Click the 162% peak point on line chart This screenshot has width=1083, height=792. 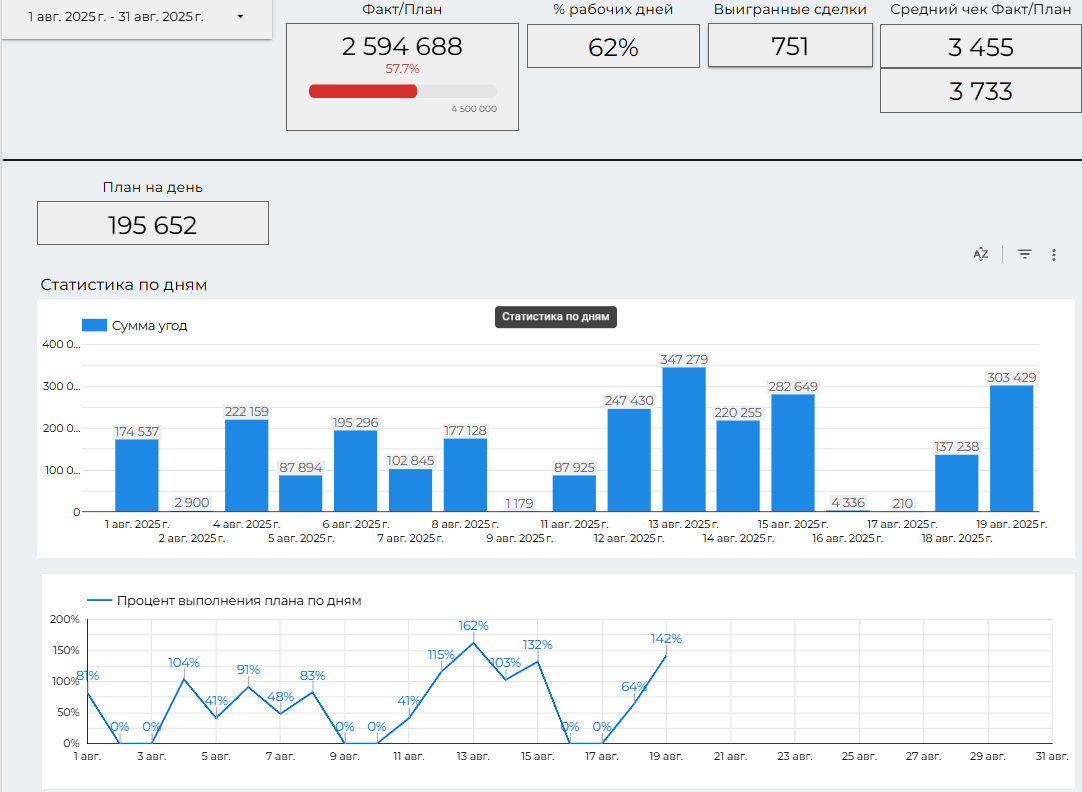tap(473, 642)
